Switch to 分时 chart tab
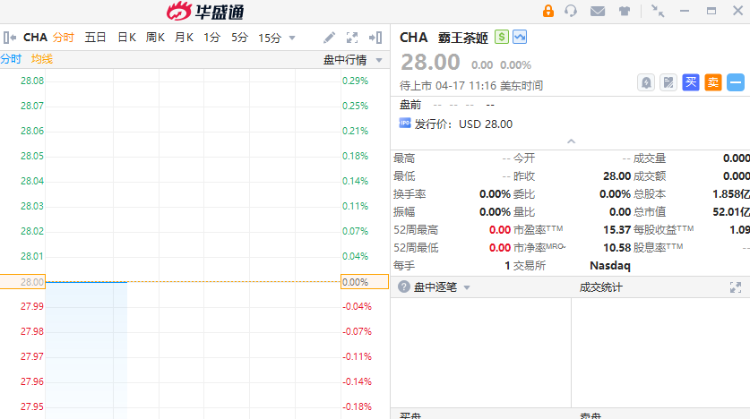 tap(63, 37)
